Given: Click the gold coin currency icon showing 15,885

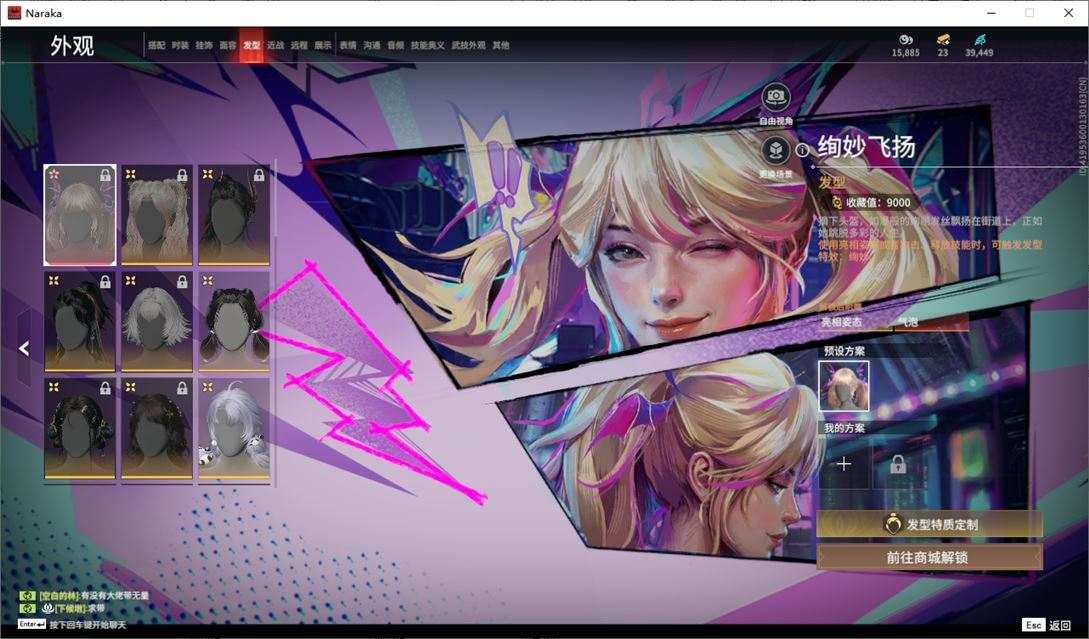Looking at the screenshot, I should coord(906,40).
